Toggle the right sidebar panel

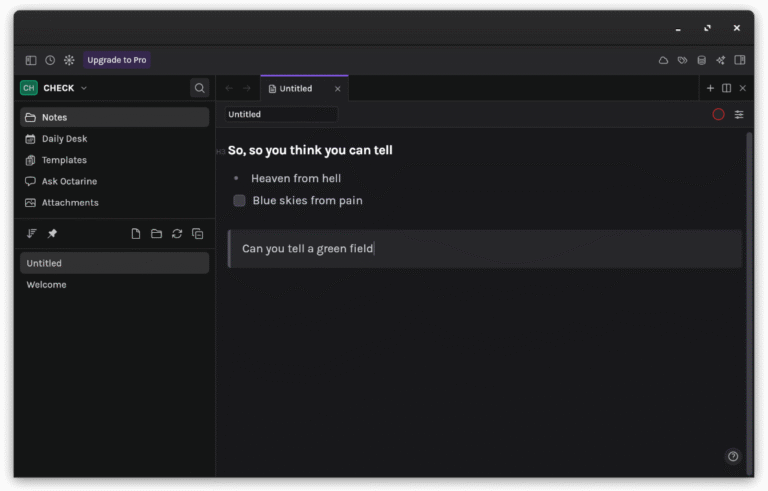740,60
